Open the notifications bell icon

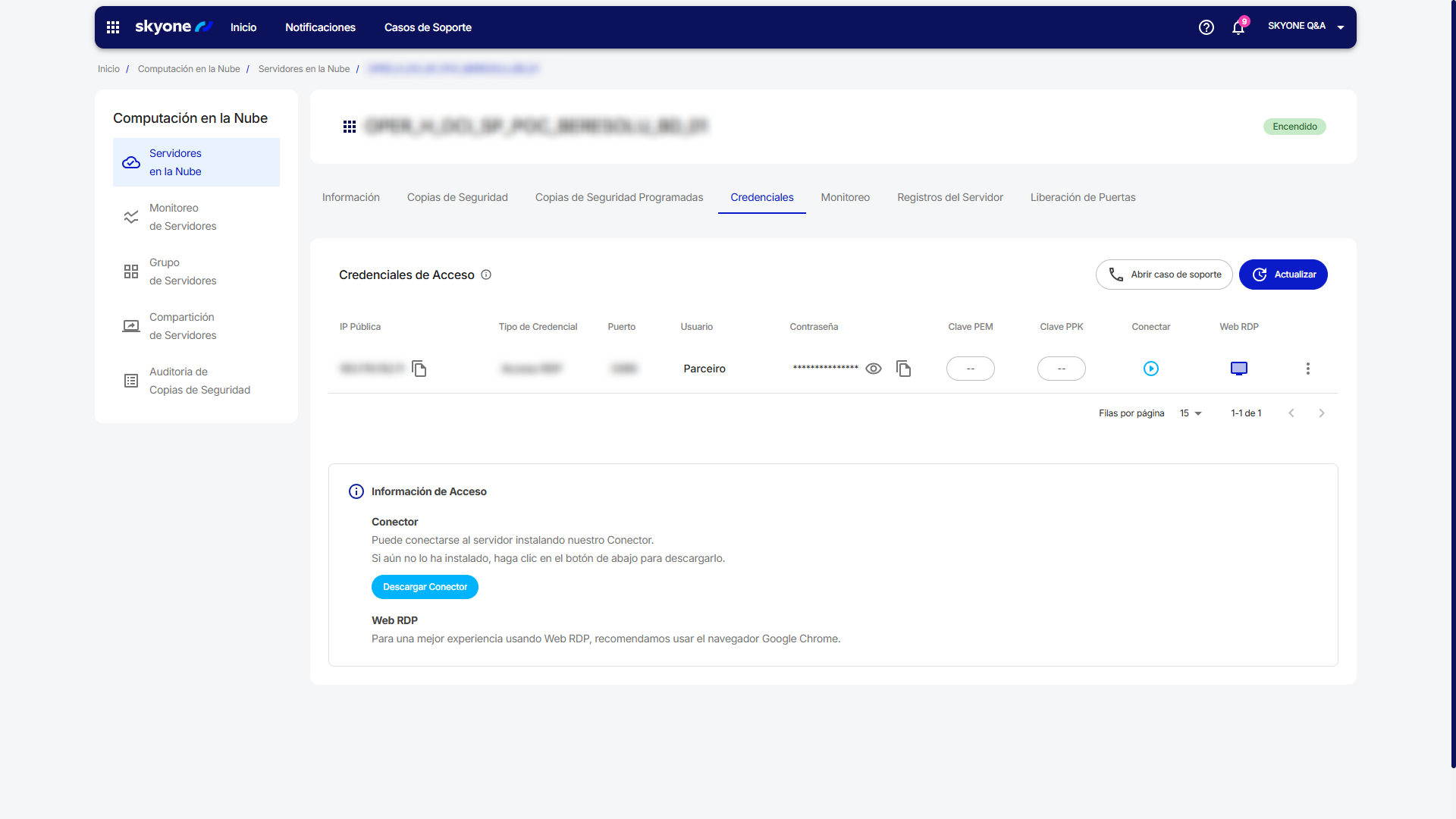(1238, 28)
